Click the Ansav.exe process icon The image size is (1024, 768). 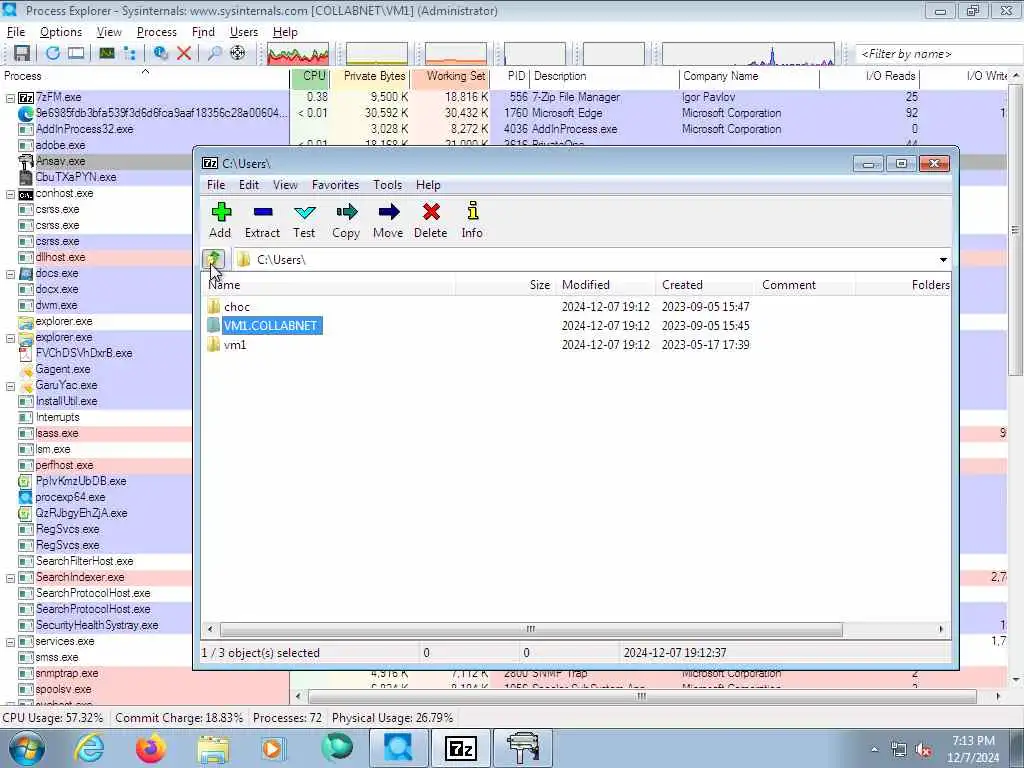pos(25,161)
